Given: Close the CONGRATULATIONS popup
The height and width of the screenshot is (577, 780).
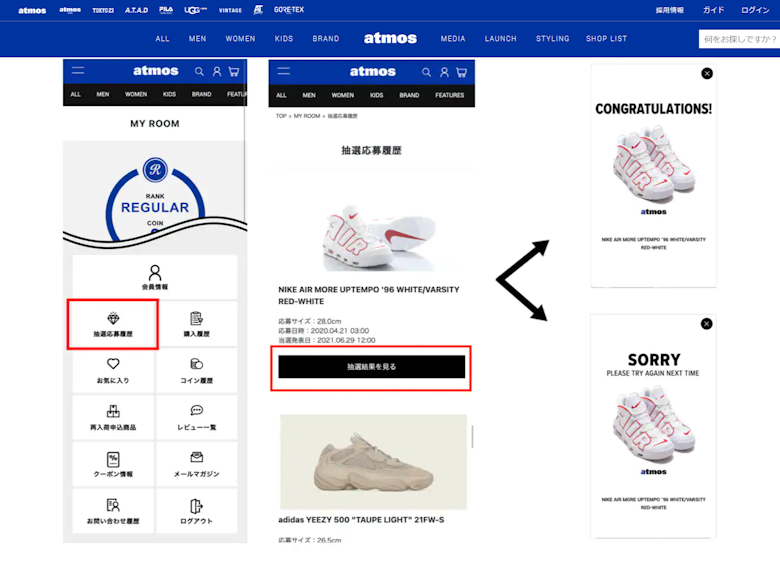Looking at the screenshot, I should click(707, 74).
